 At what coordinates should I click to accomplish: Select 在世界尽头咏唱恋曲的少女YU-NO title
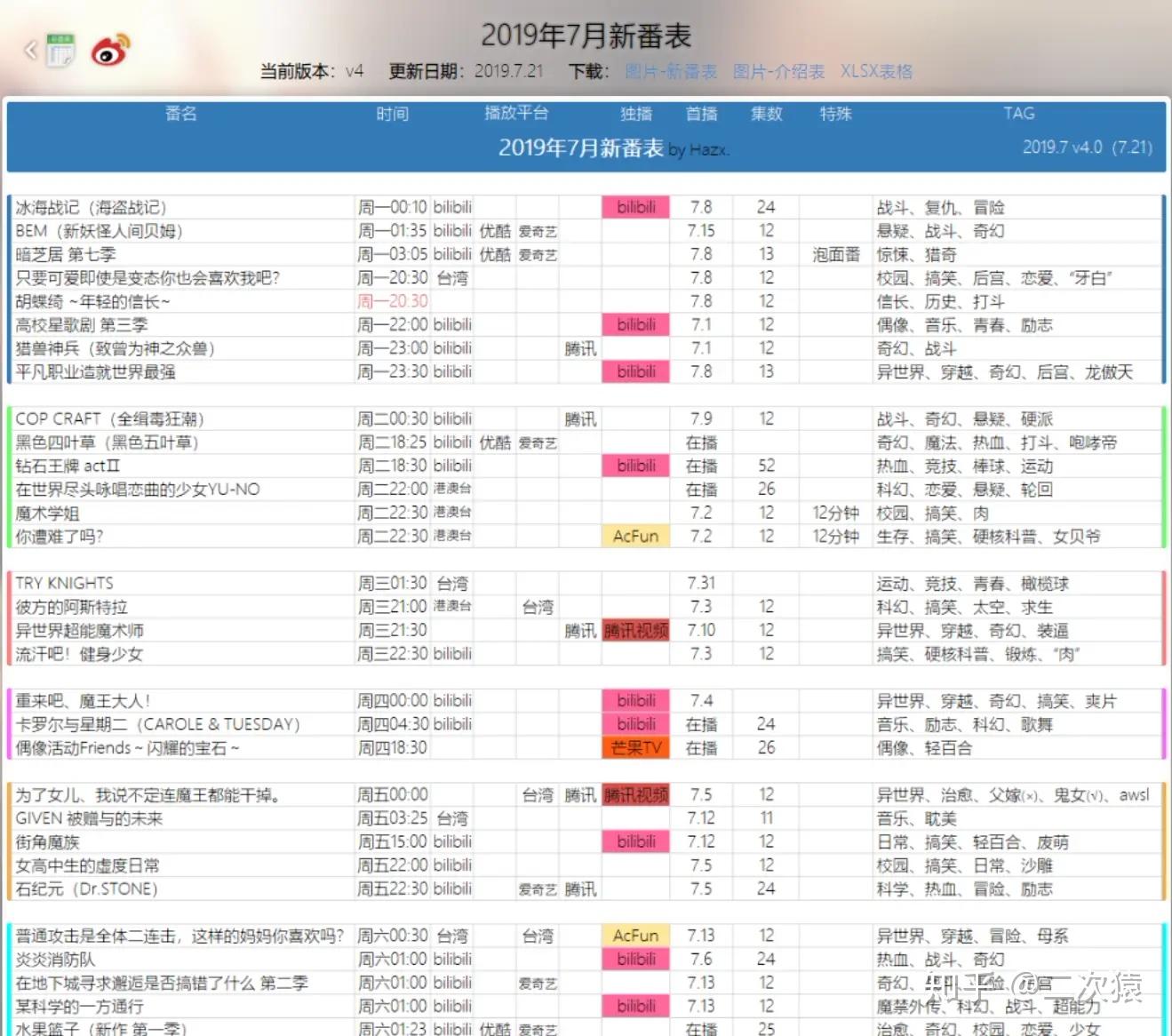pos(138,490)
